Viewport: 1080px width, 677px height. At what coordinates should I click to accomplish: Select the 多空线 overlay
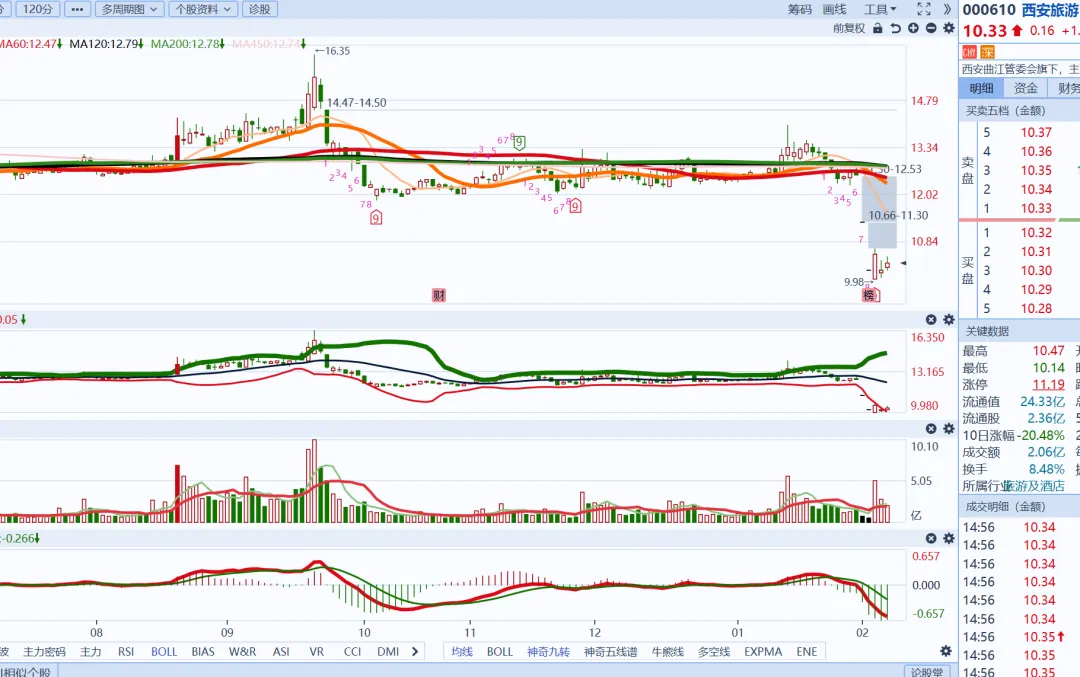click(714, 652)
